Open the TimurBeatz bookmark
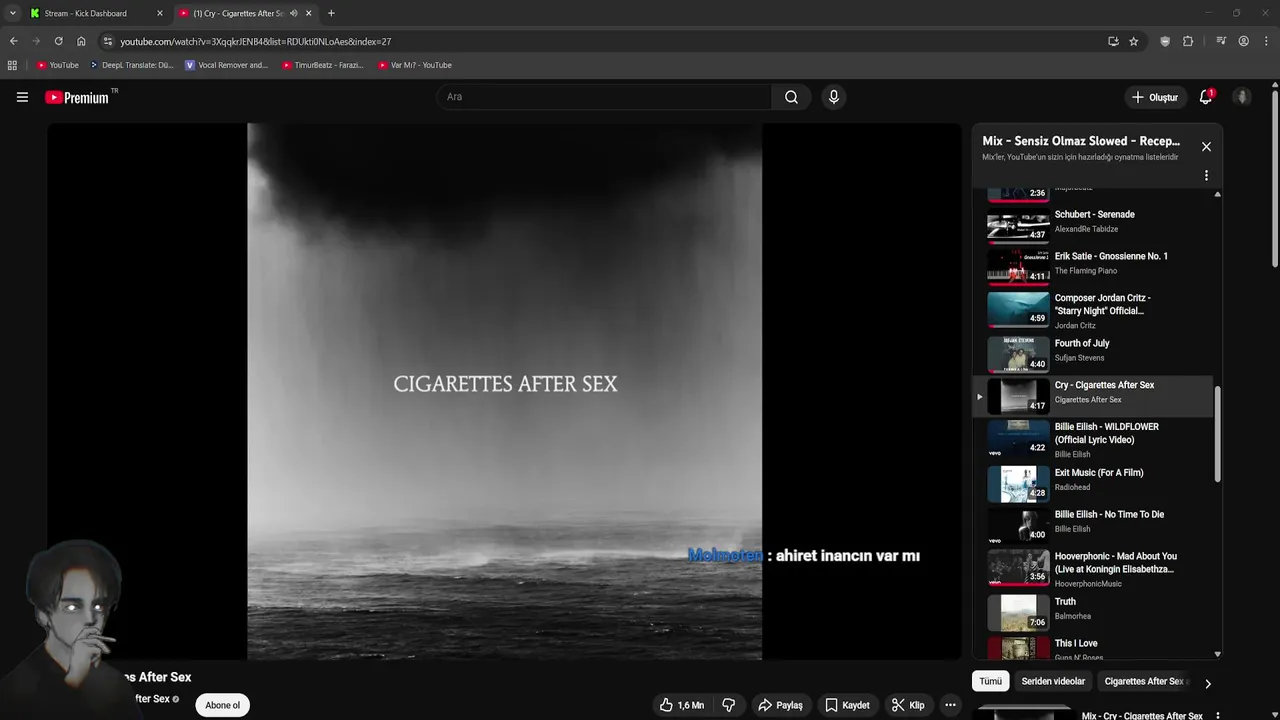Viewport: 1280px width, 720px height. (322, 65)
